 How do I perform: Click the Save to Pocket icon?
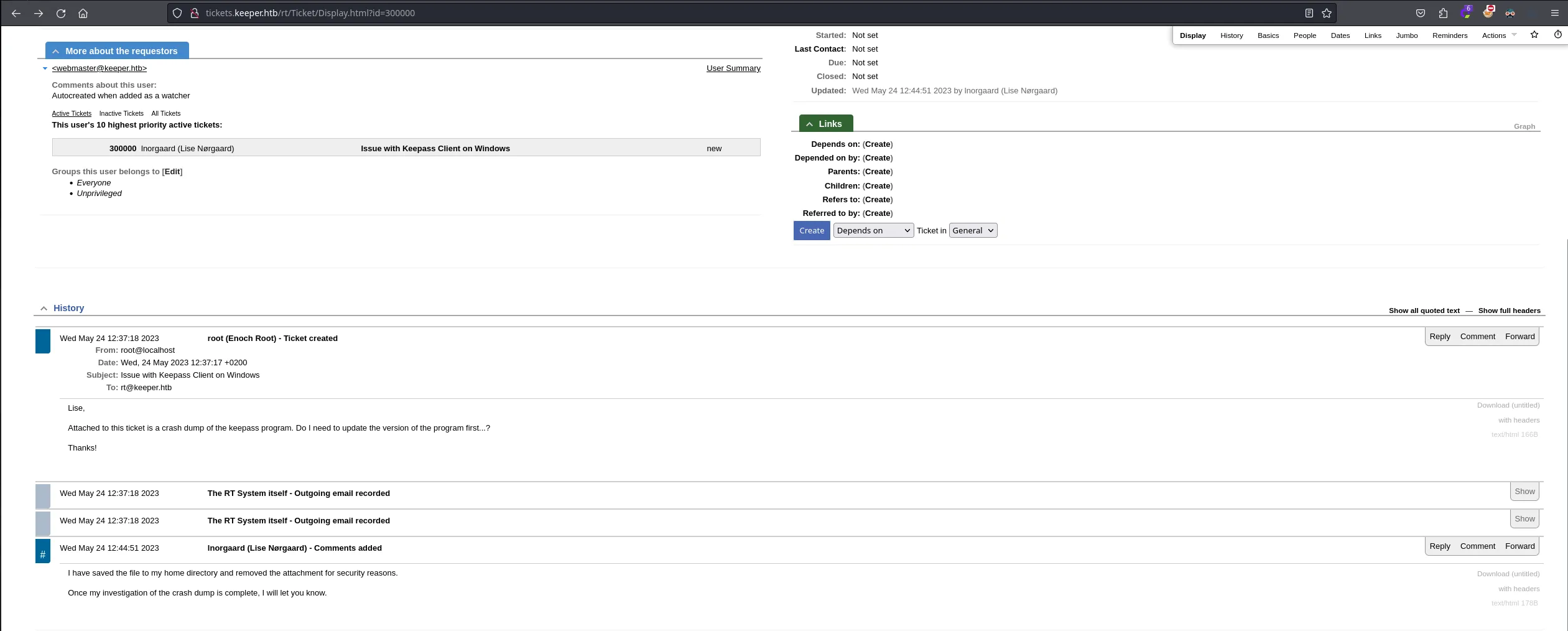(x=1421, y=13)
